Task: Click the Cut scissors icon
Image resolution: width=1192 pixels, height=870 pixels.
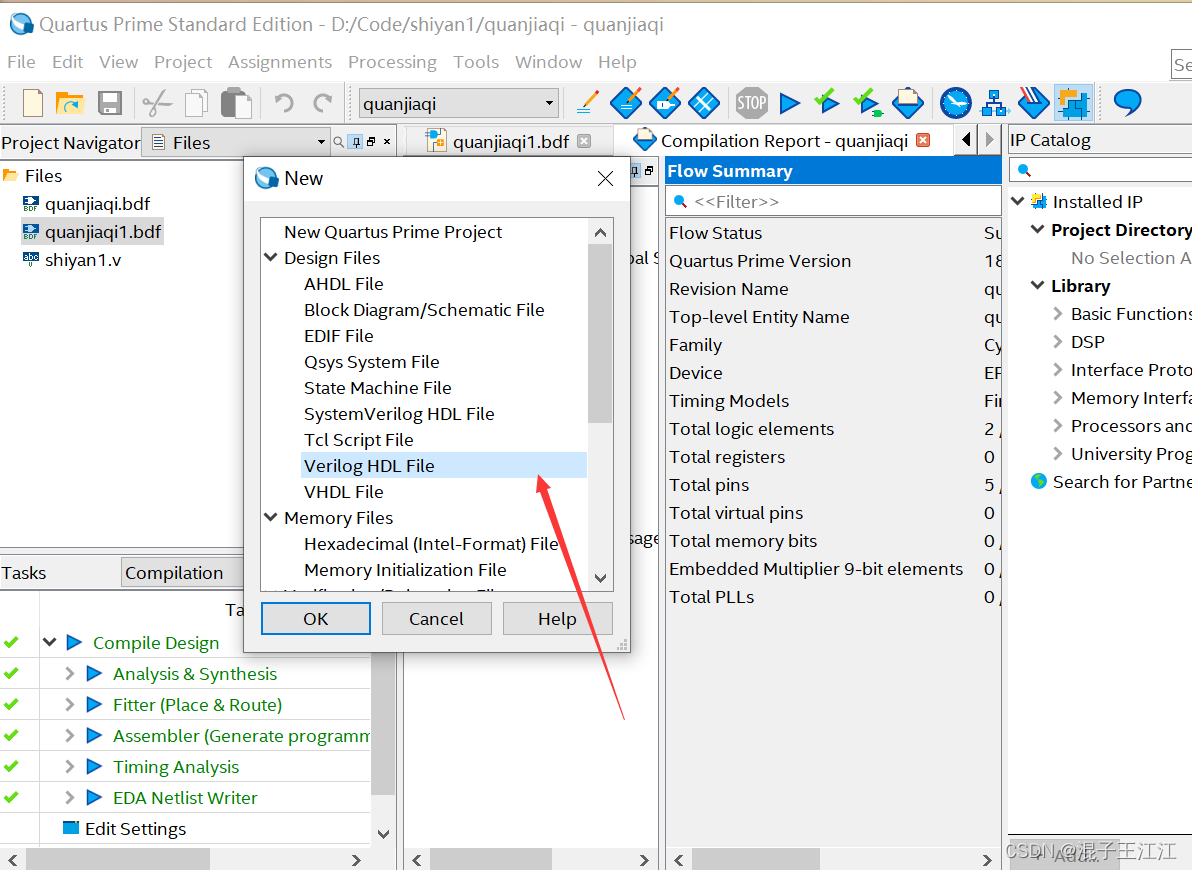Action: tap(157, 103)
